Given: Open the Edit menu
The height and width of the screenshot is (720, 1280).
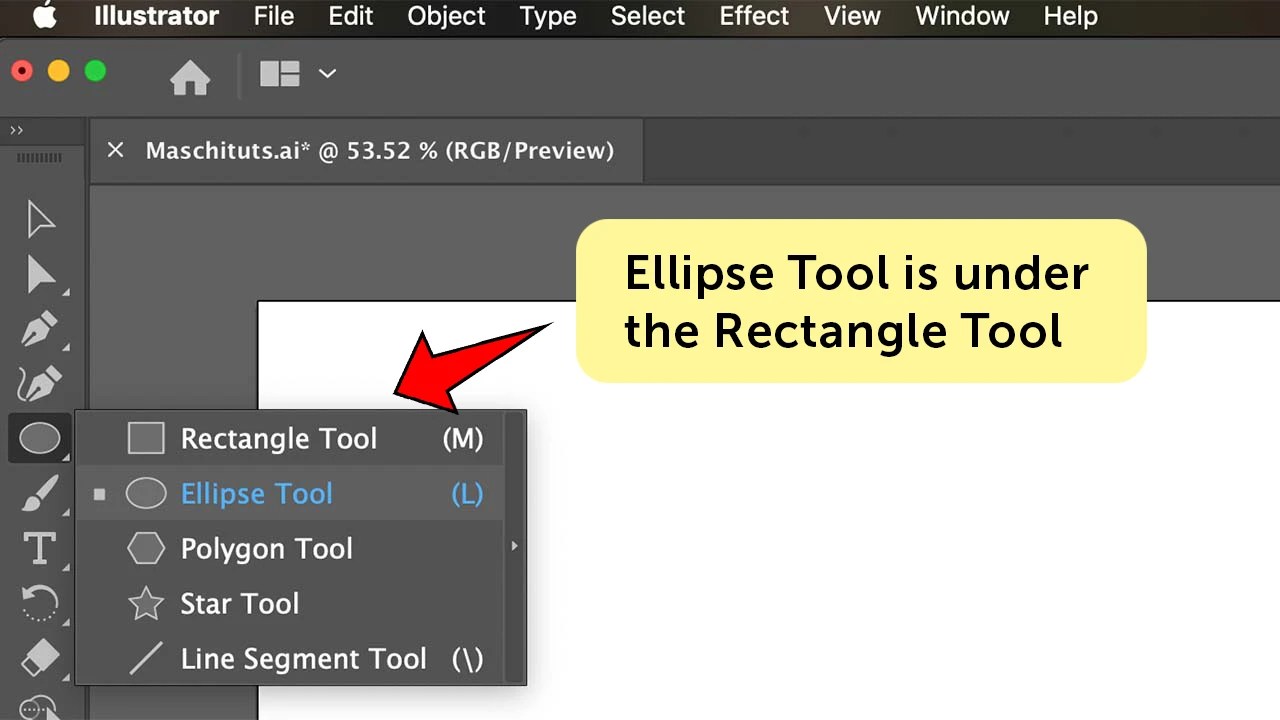Looking at the screenshot, I should tap(351, 16).
